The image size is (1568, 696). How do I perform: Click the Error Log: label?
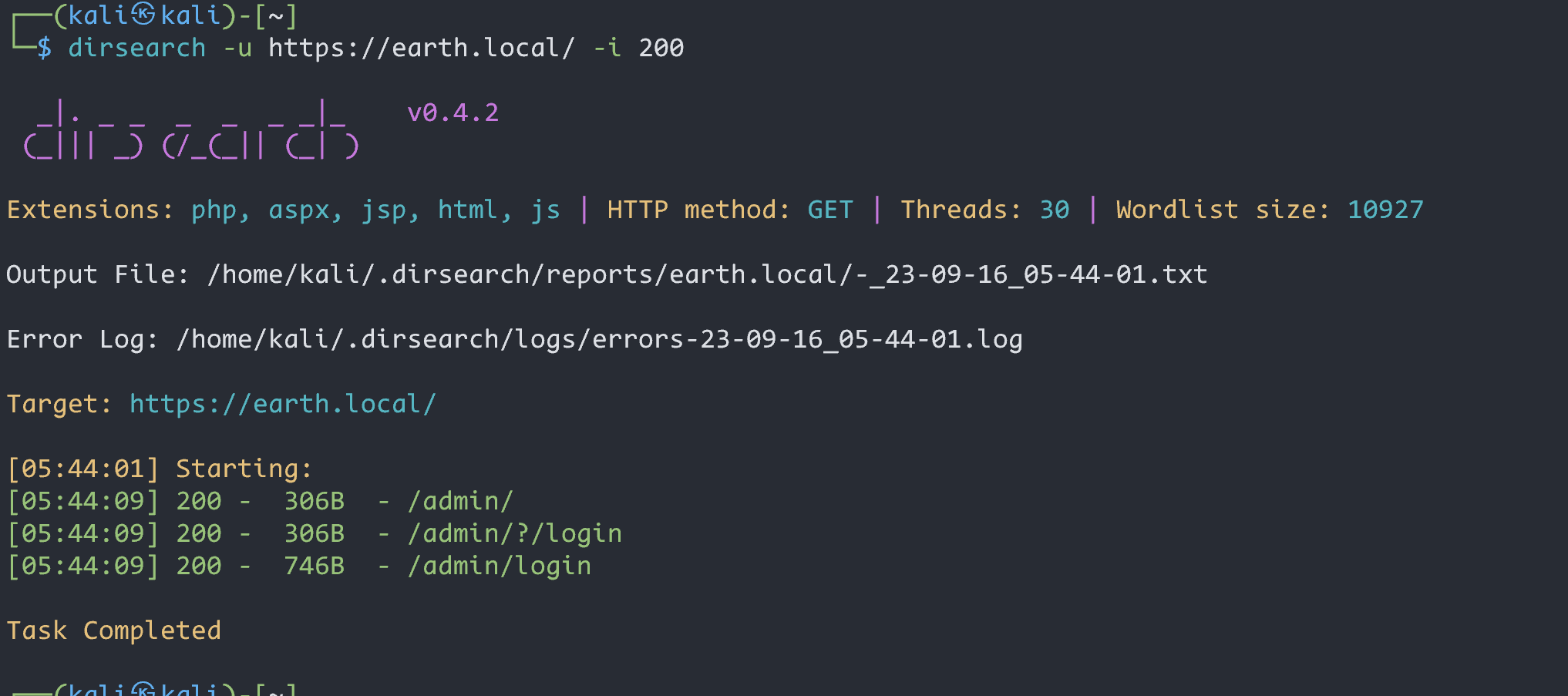coord(82,339)
